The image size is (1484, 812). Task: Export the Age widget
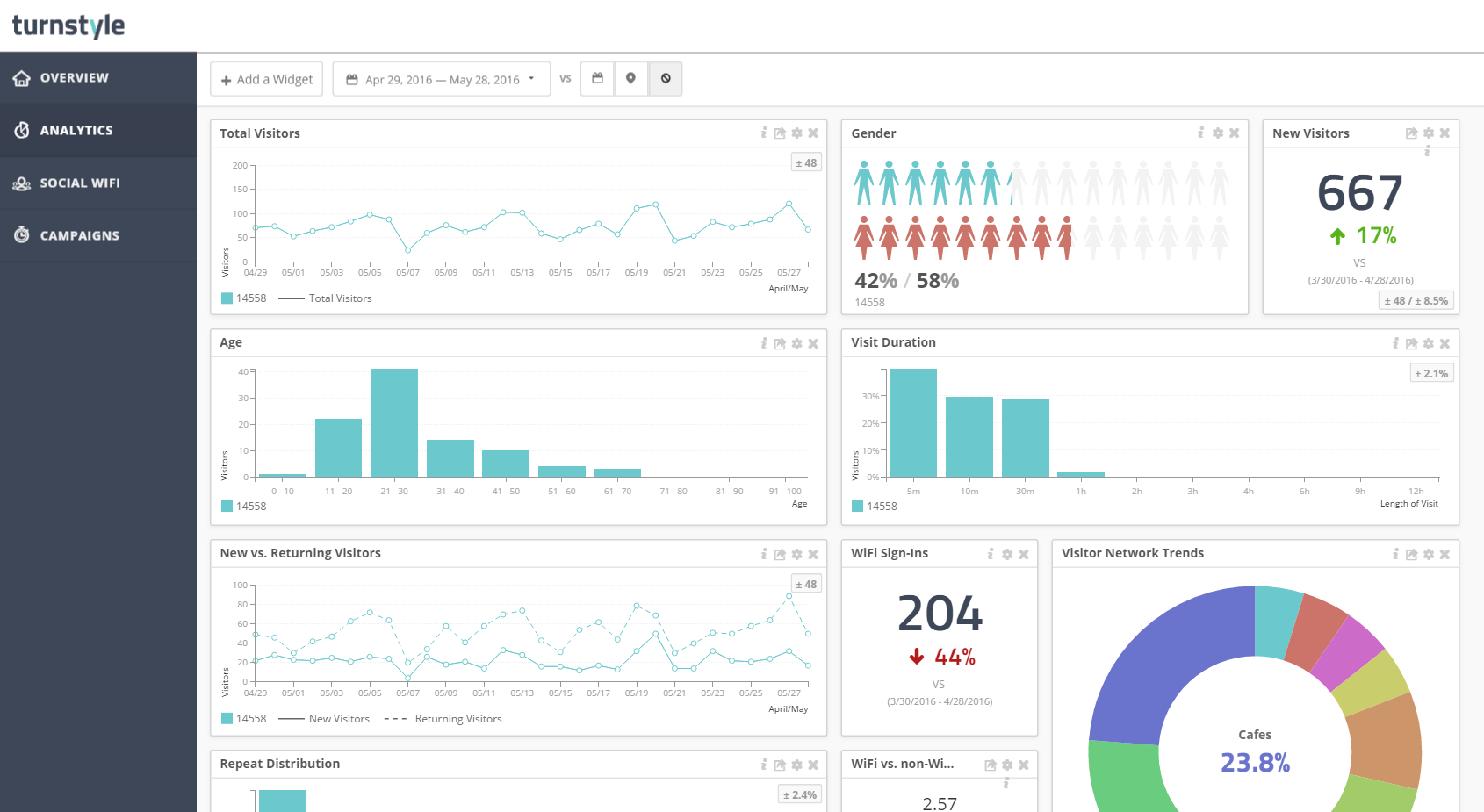click(x=780, y=344)
